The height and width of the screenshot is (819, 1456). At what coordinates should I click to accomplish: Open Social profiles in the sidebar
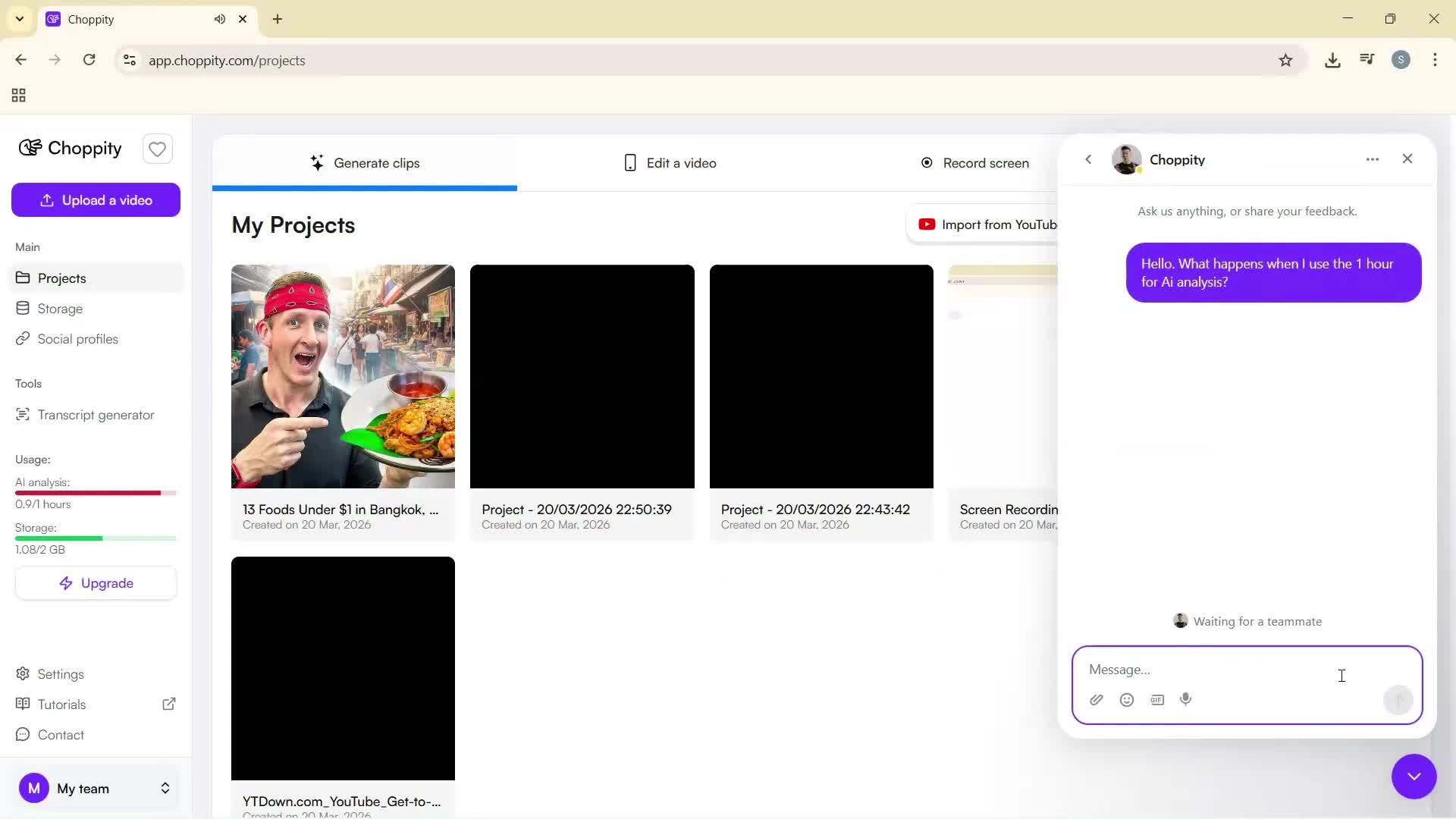(x=78, y=339)
